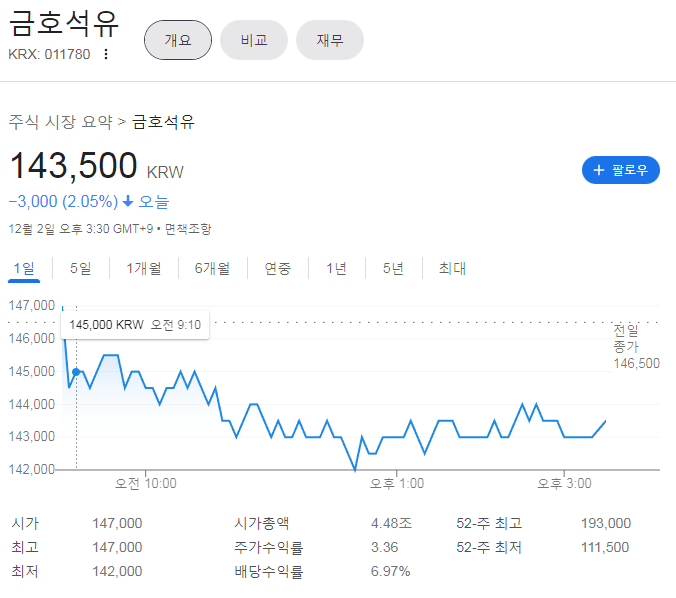Click the KRX: 011780 ticker text
Viewport: 676px width, 598px height.
(49, 54)
